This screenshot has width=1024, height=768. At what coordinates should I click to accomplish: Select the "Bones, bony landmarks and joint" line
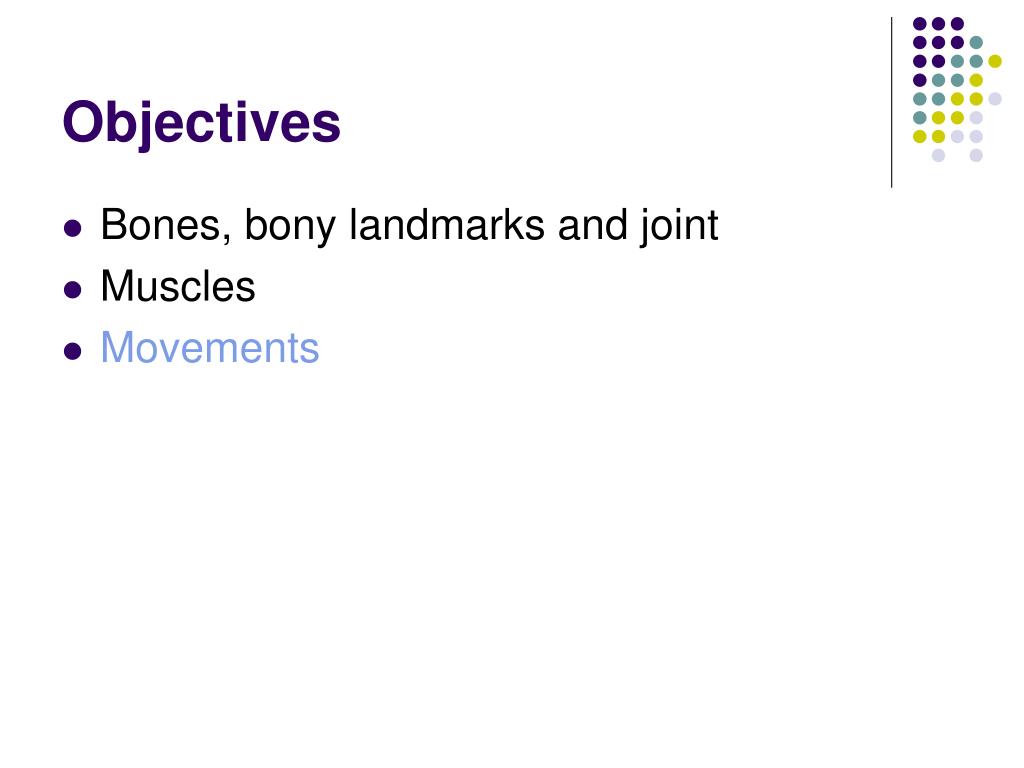409,226
